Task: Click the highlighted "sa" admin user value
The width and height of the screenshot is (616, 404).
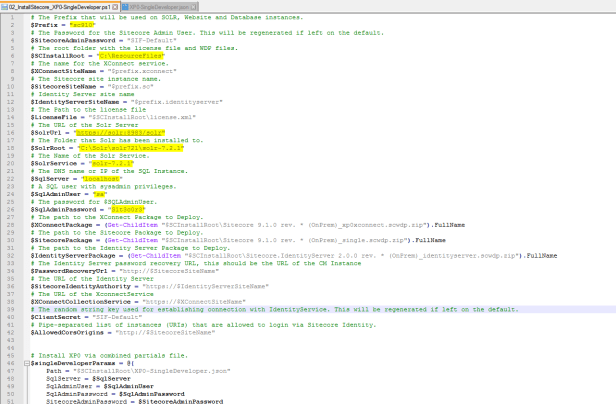Action: [100, 194]
